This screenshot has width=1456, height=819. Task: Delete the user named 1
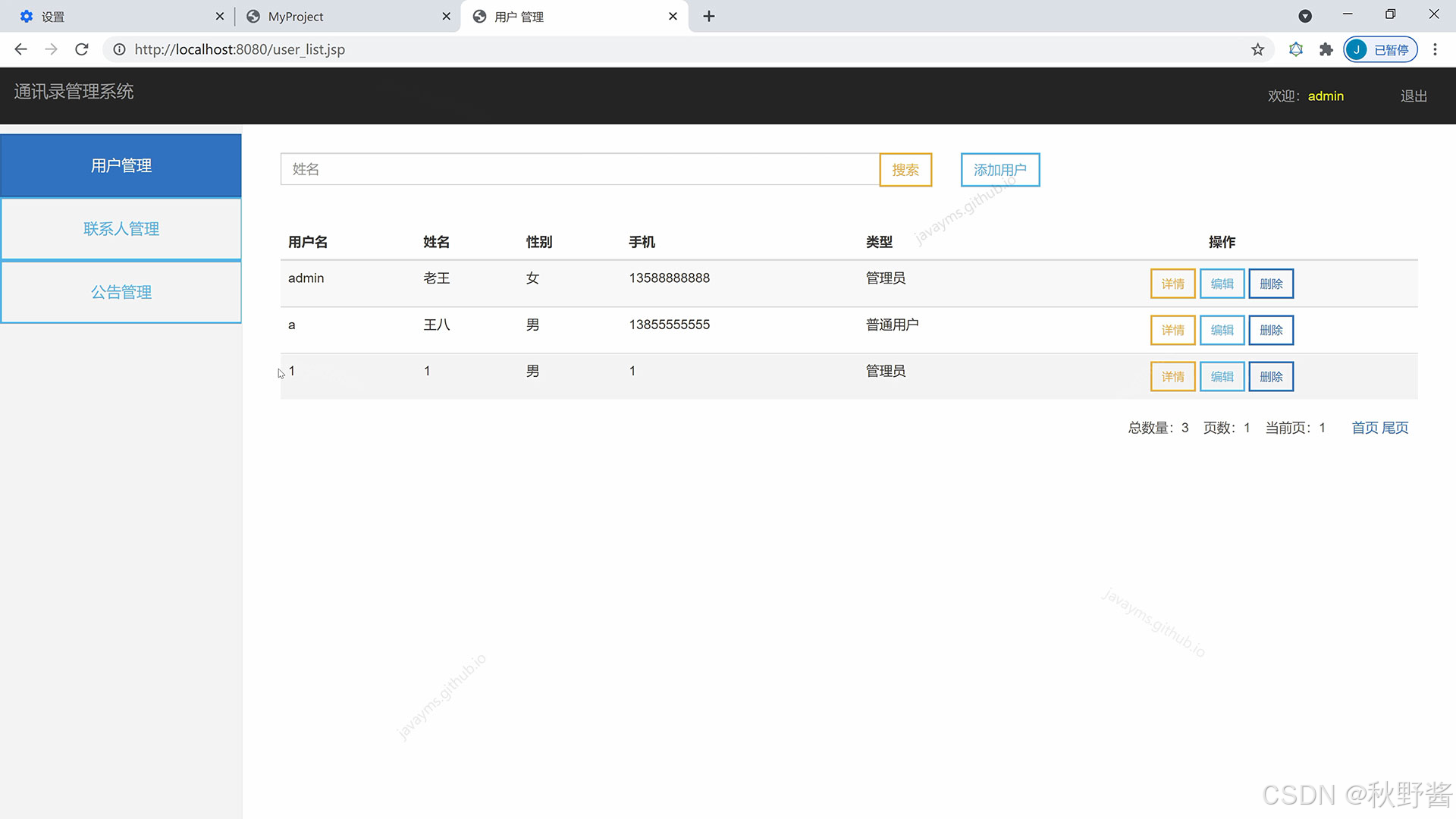point(1271,377)
